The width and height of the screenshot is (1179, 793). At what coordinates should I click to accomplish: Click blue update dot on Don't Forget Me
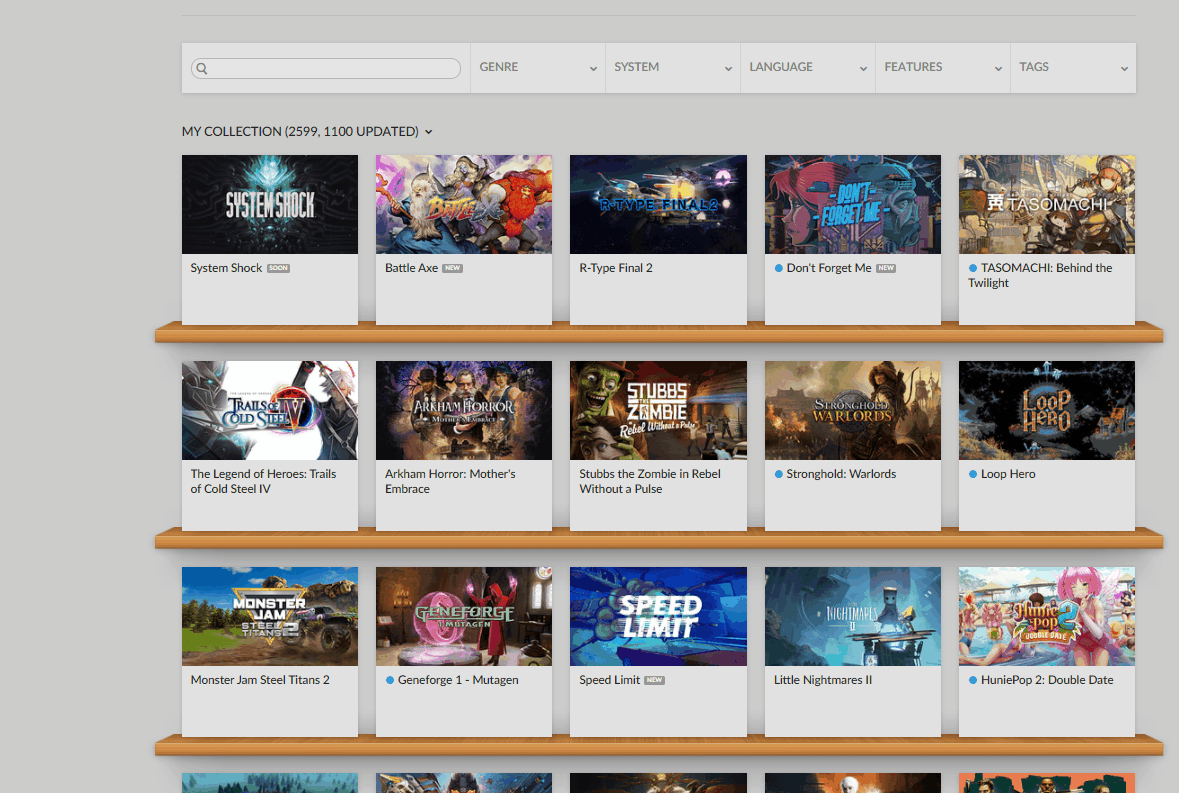779,268
